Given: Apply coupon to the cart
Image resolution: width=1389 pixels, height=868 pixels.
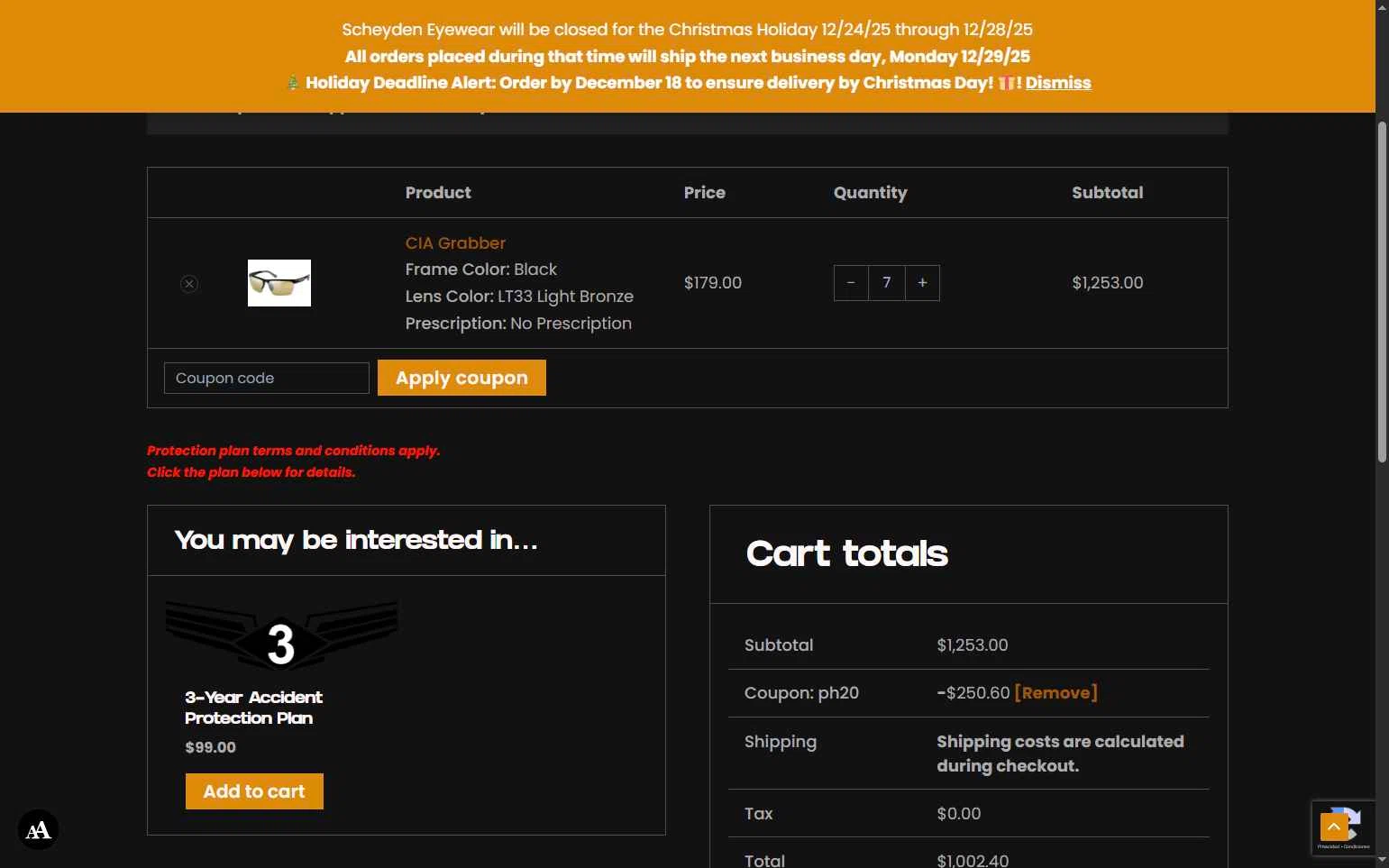Looking at the screenshot, I should click(x=461, y=378).
